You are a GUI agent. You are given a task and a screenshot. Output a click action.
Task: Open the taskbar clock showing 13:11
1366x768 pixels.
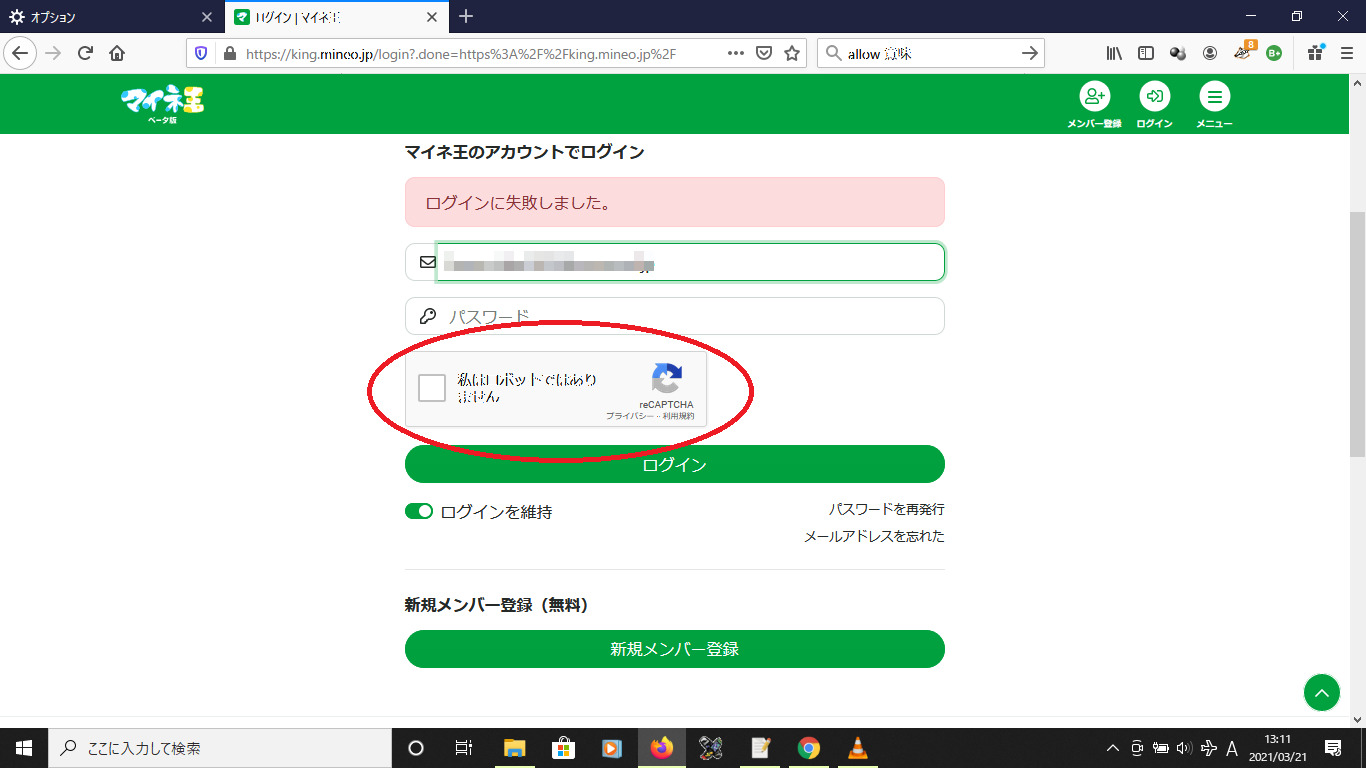pyautogui.click(x=1278, y=748)
